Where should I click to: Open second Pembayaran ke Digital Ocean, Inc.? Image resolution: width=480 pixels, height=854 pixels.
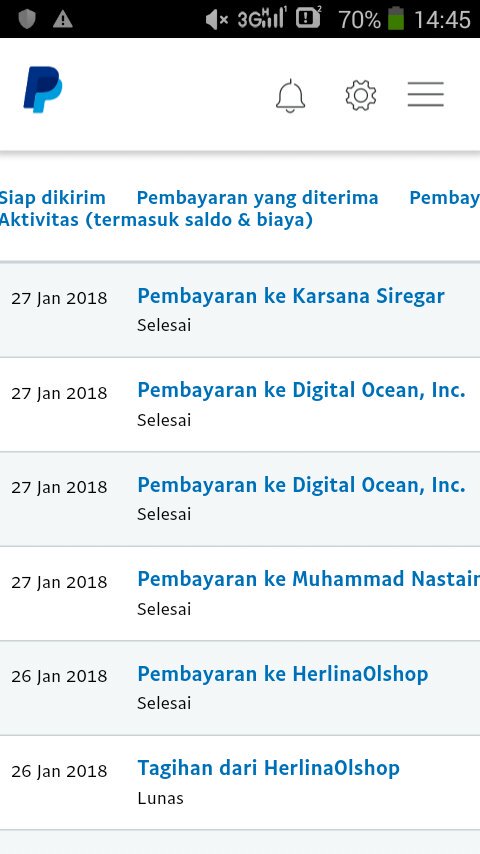pos(301,485)
